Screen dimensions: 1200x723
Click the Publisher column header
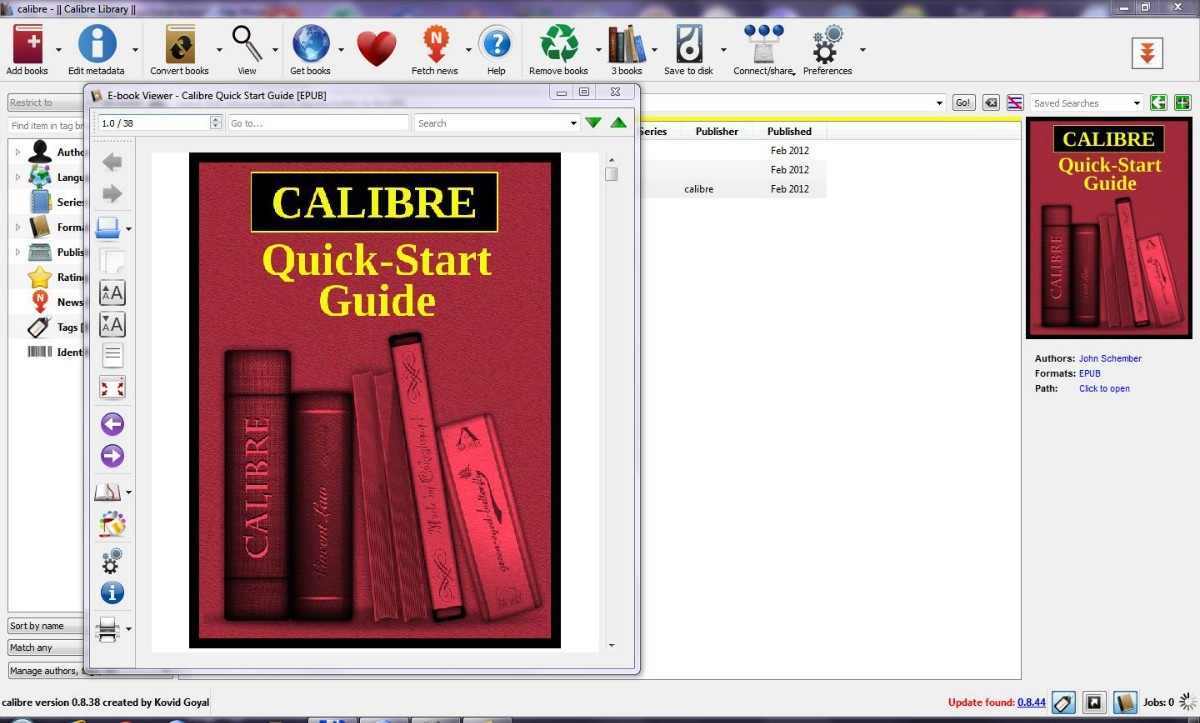(x=717, y=131)
